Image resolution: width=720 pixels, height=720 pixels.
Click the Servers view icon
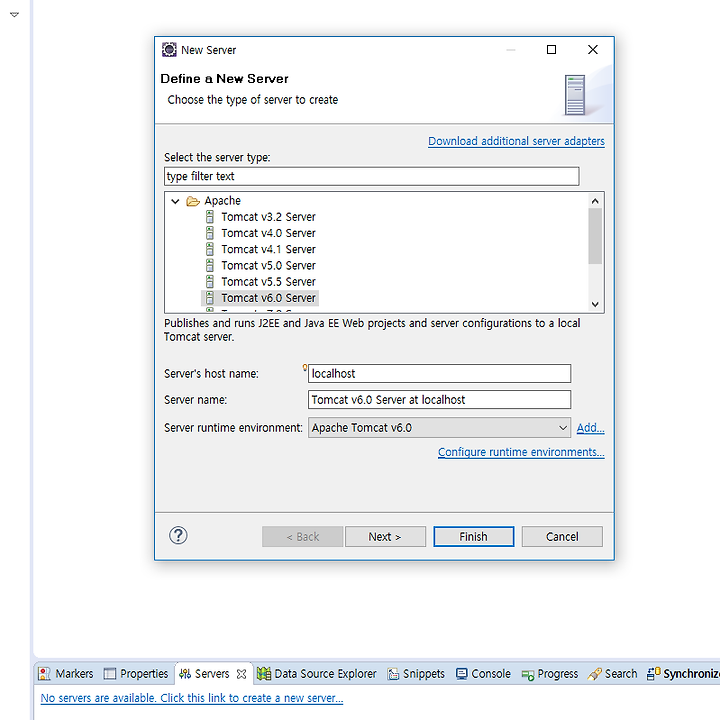(x=185, y=674)
